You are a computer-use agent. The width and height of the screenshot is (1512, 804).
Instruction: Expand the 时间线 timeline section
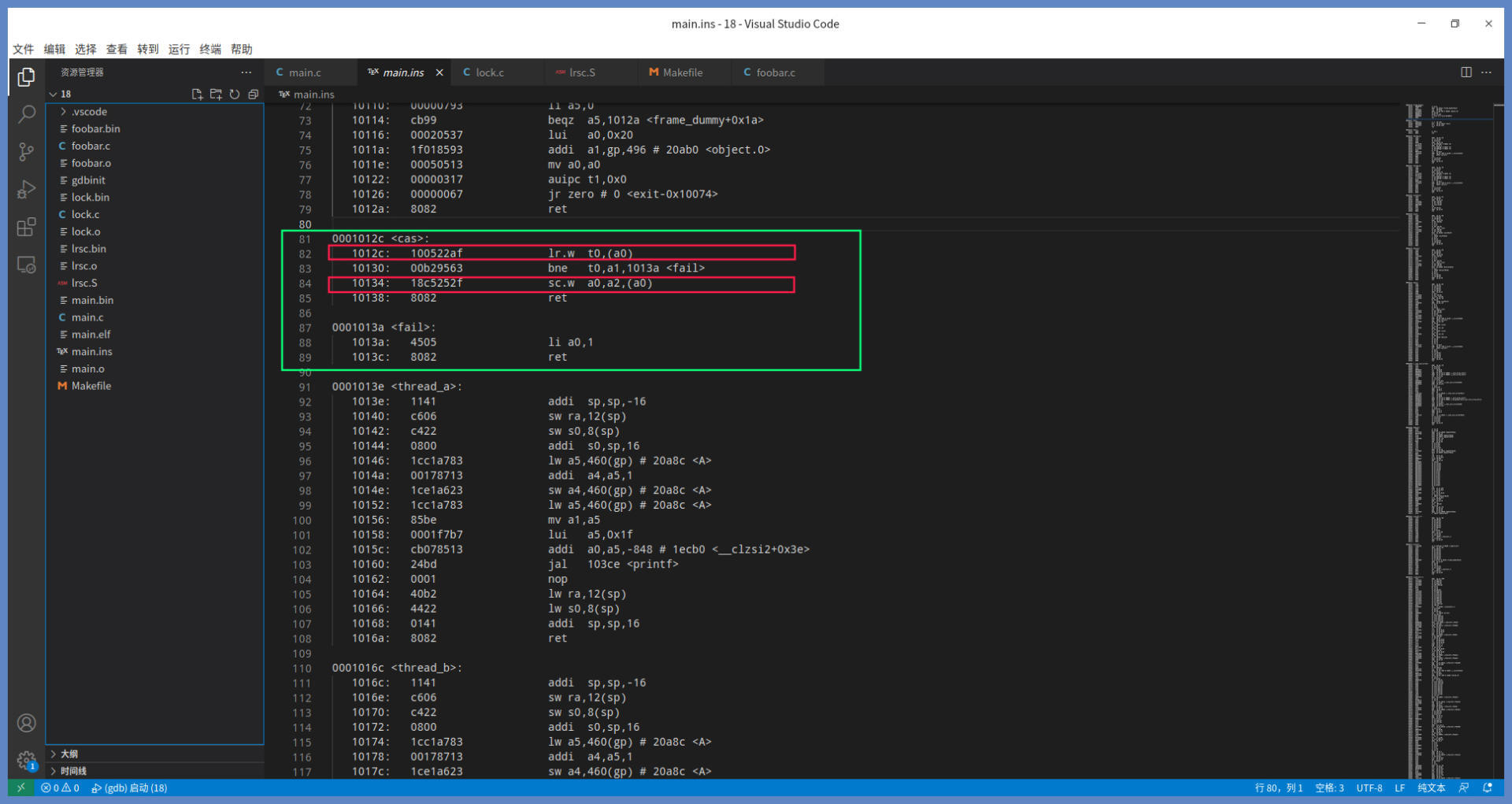(x=73, y=771)
